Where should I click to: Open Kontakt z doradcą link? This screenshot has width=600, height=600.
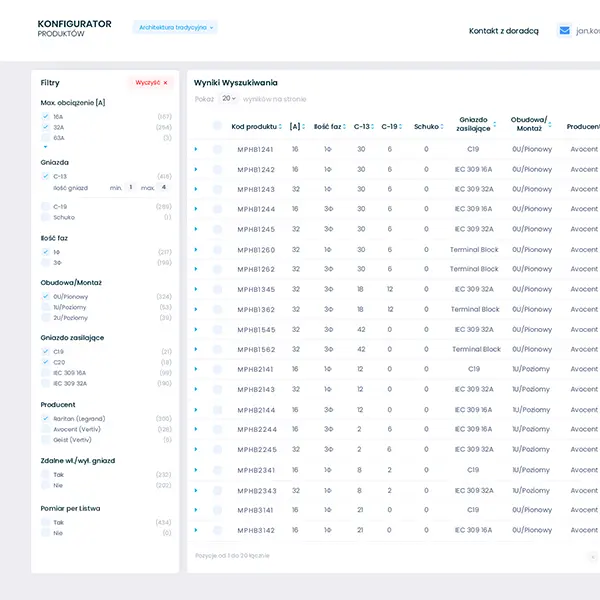coord(503,31)
